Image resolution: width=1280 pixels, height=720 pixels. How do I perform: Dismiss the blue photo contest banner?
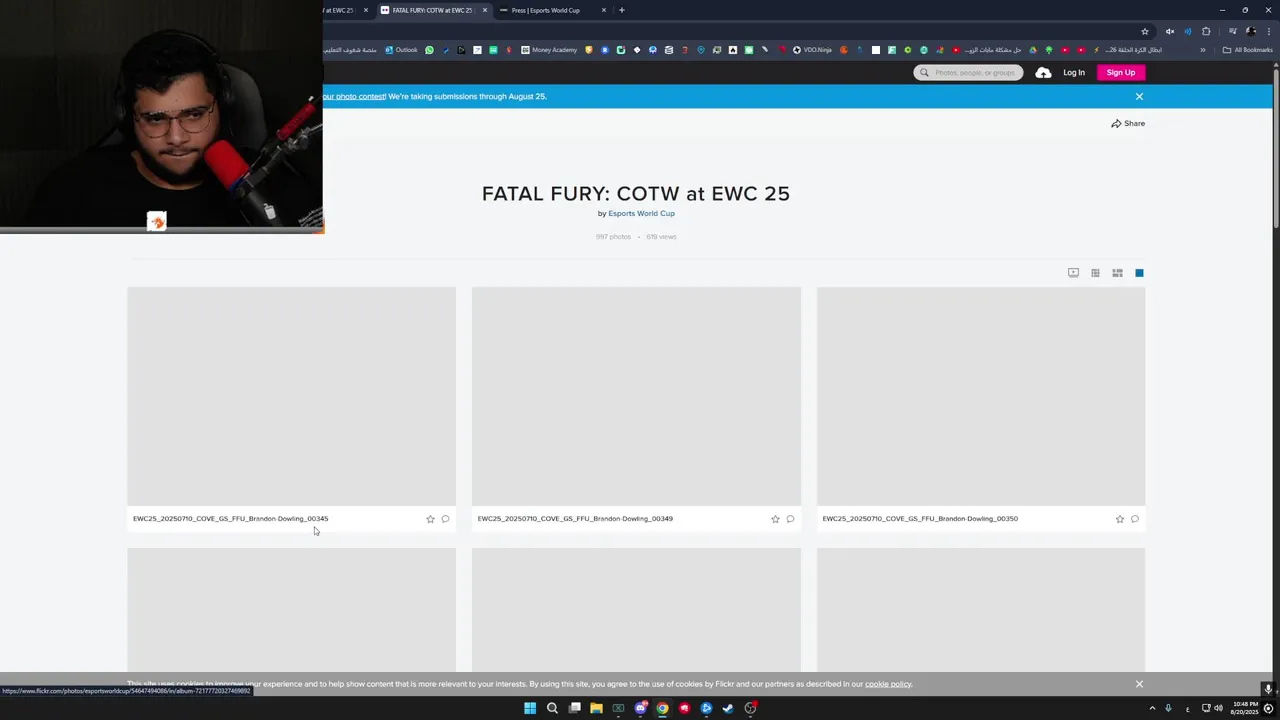pos(1139,97)
